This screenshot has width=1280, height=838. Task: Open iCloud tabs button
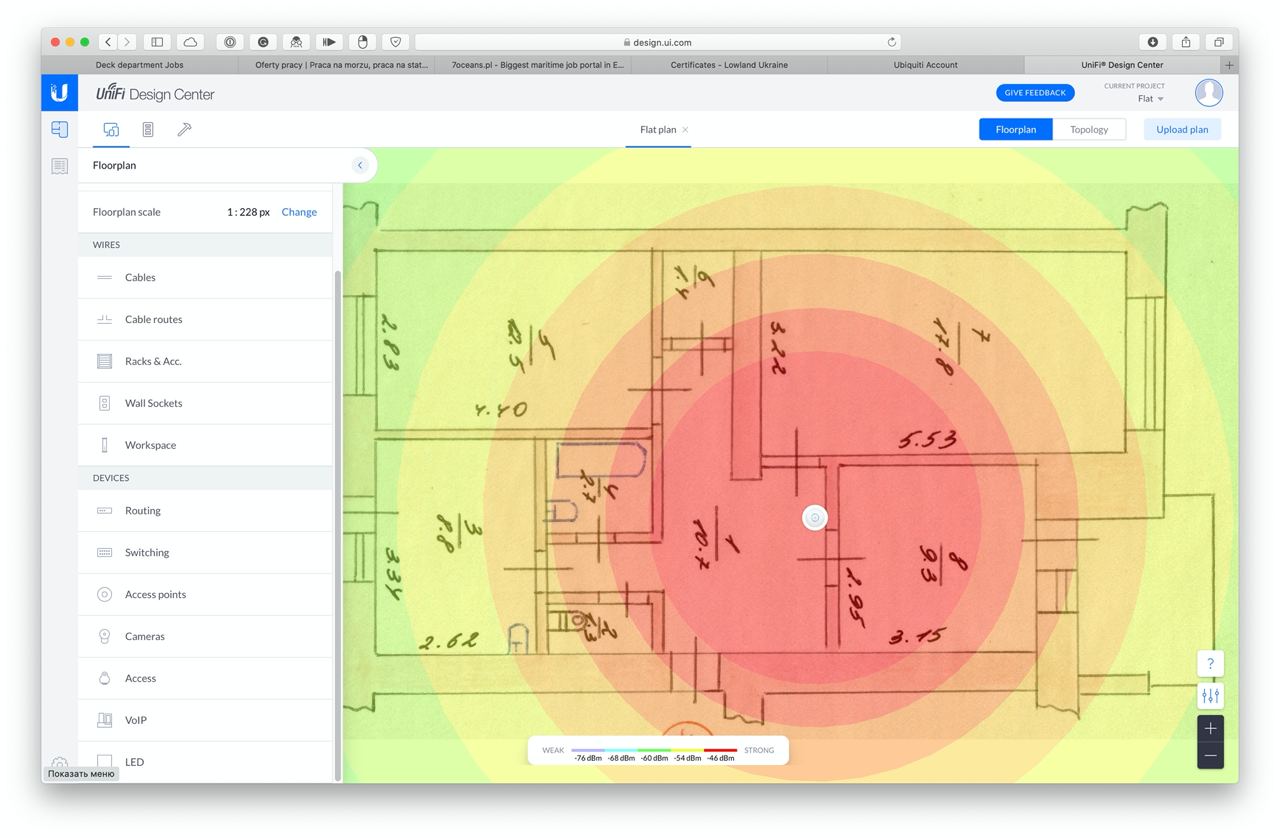point(190,42)
